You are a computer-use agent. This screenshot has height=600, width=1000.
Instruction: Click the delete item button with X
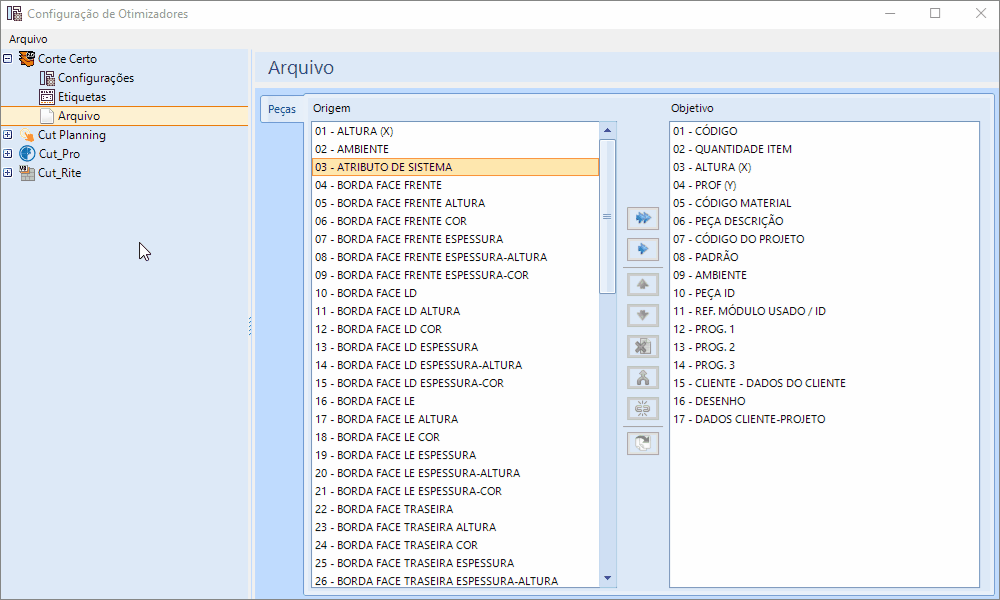643,347
